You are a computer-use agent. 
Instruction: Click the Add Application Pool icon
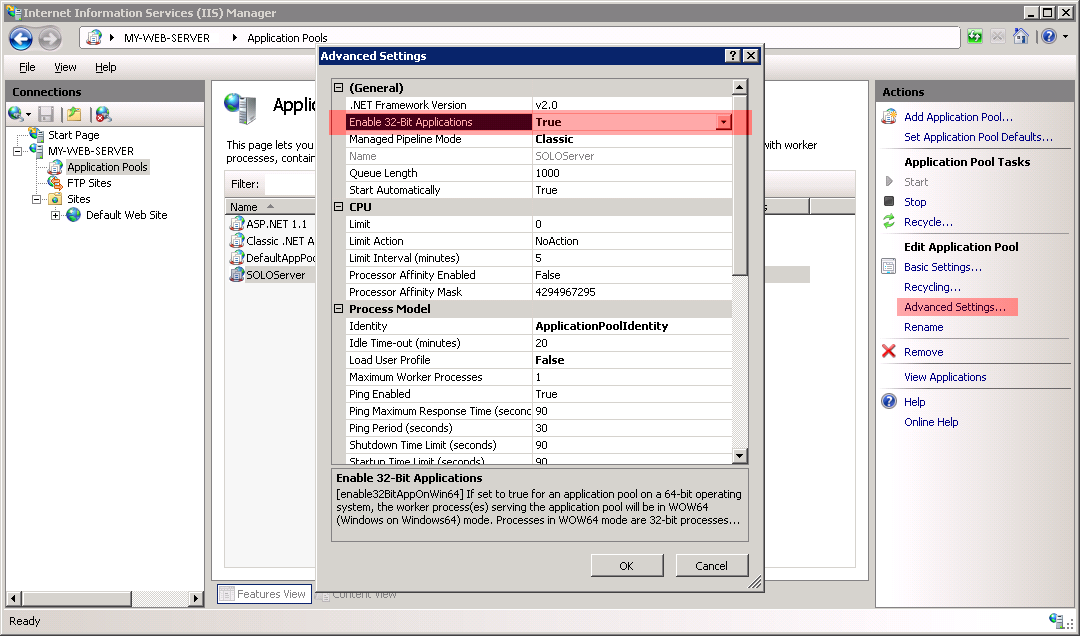click(x=889, y=116)
